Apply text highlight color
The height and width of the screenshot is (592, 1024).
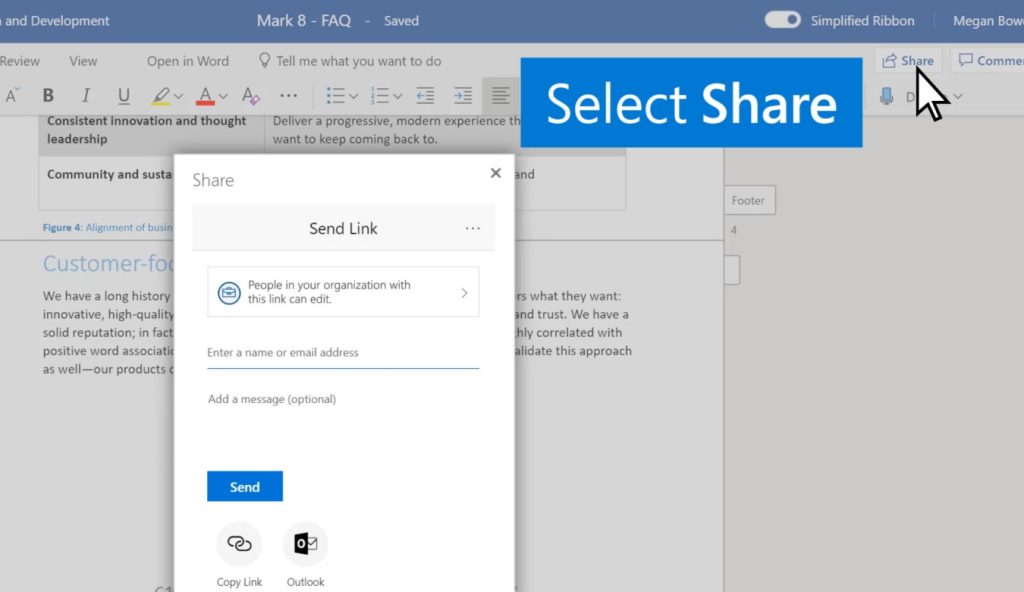pos(162,95)
